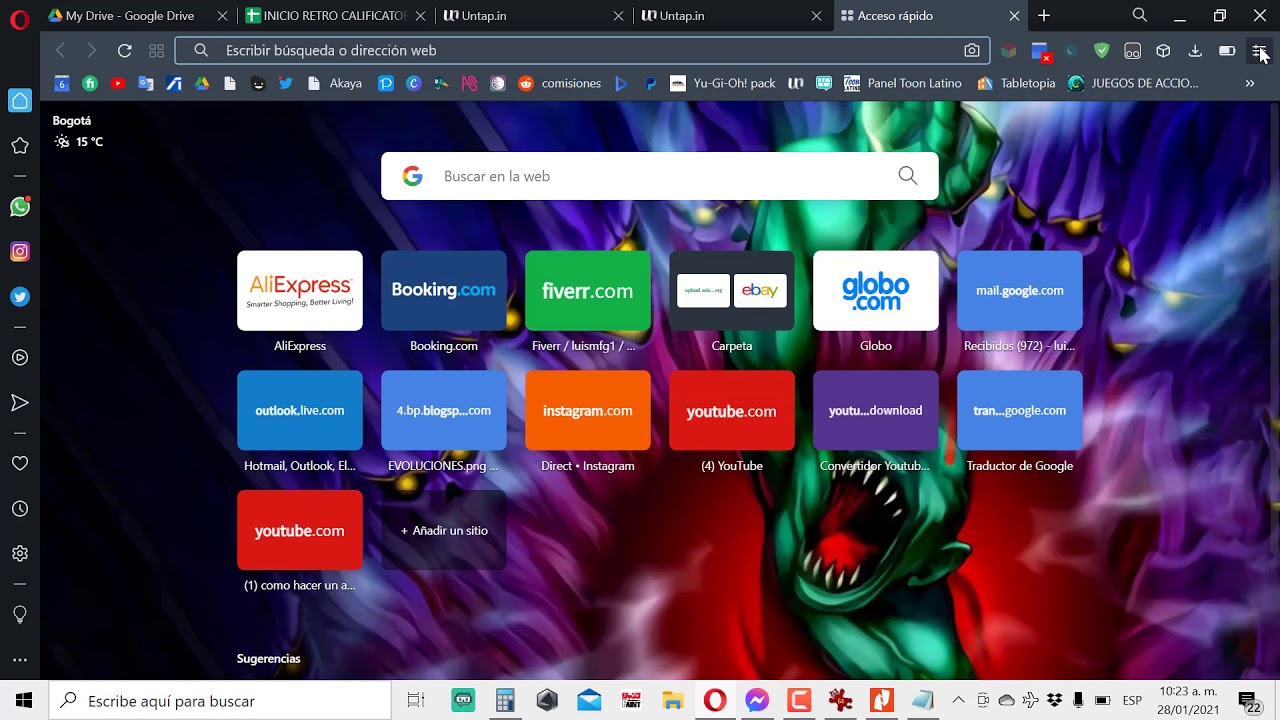Open sidebar three-dots setup menu
Viewport: 1280px width, 720px height.
pos(20,660)
